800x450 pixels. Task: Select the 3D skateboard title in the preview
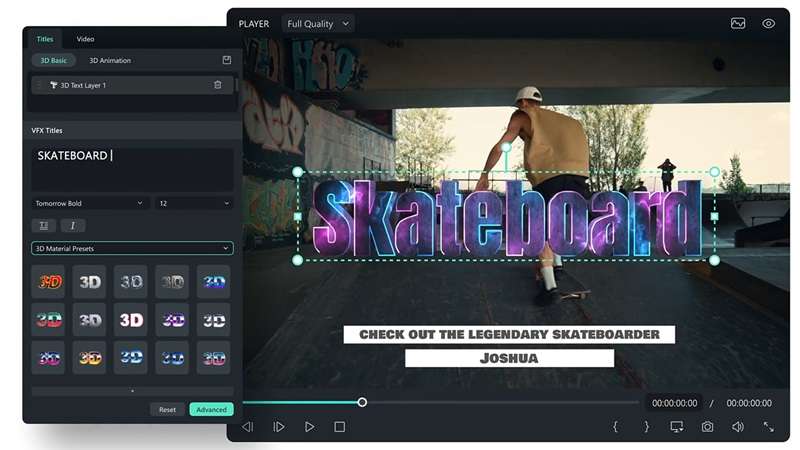506,218
